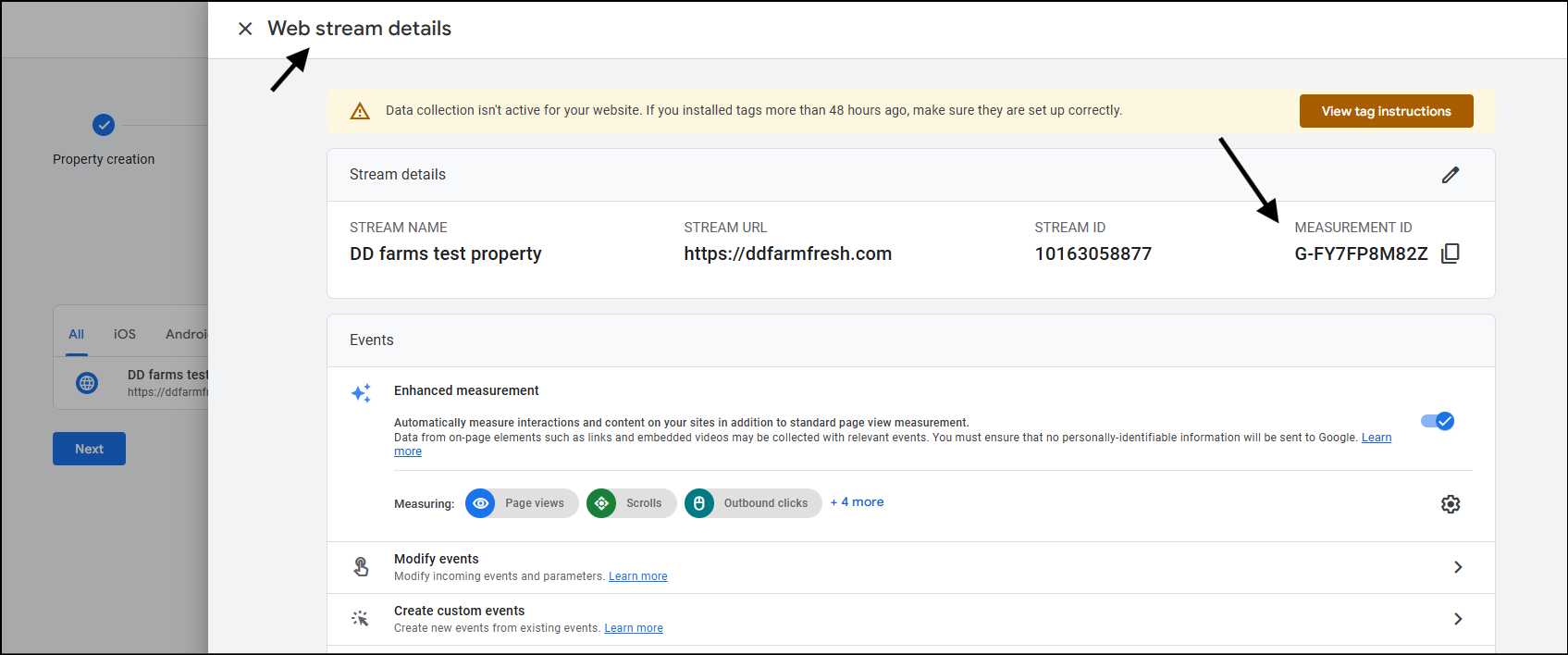Click the Modify events title
Viewport: 1568px width, 655px height.
[437, 559]
